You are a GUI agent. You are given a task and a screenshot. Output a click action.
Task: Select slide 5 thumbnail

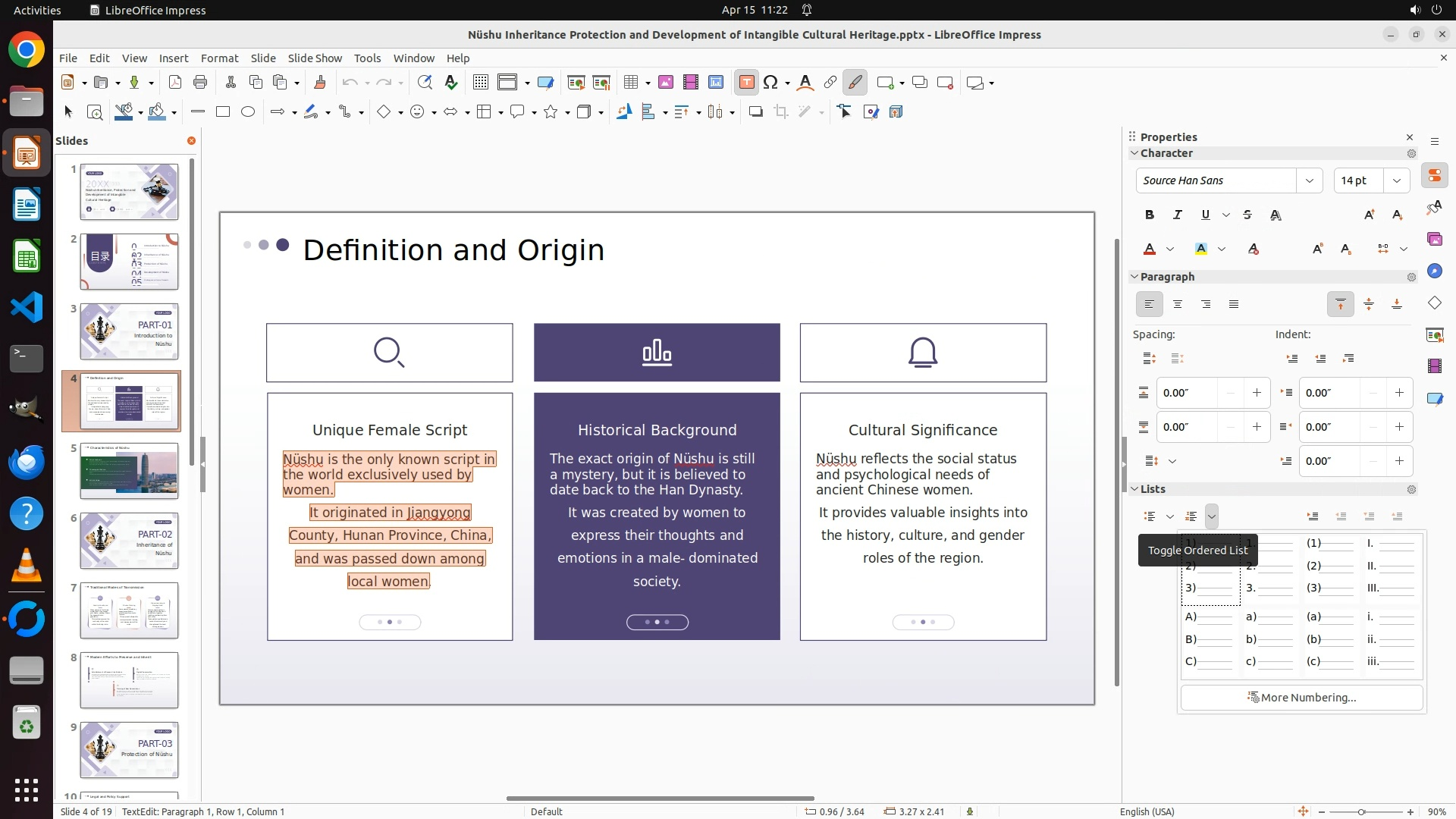pyautogui.click(x=129, y=471)
